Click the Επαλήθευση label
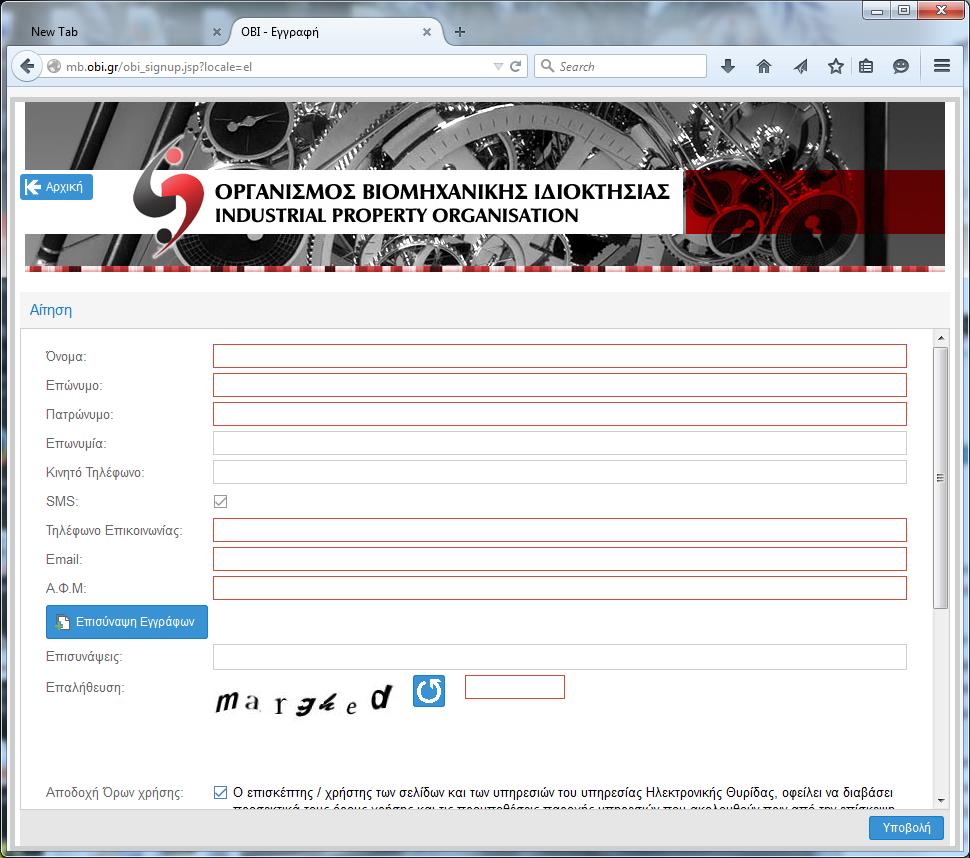The image size is (970, 858). point(85,687)
